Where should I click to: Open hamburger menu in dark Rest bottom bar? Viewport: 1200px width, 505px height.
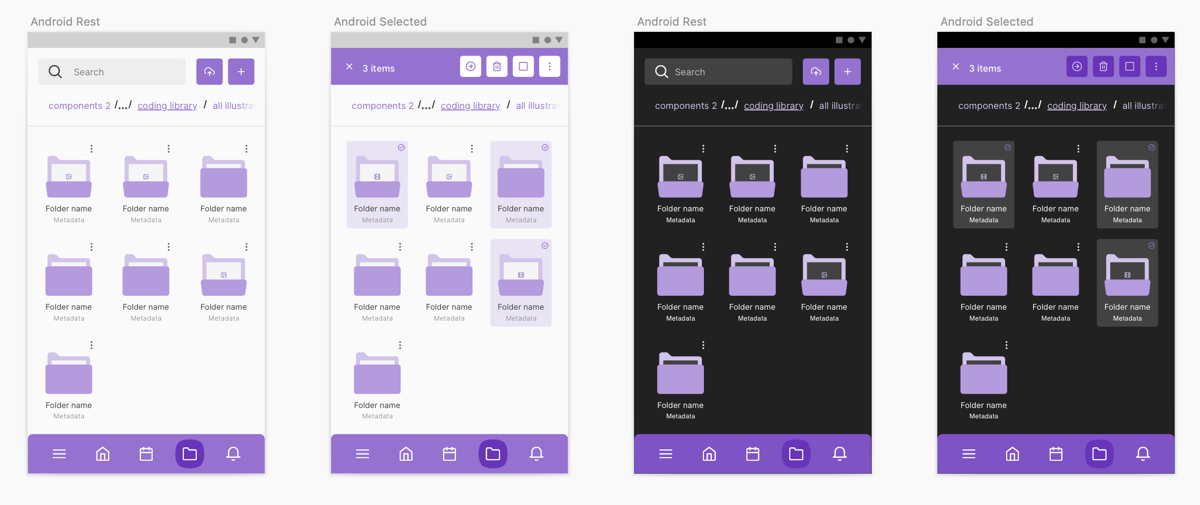point(666,454)
